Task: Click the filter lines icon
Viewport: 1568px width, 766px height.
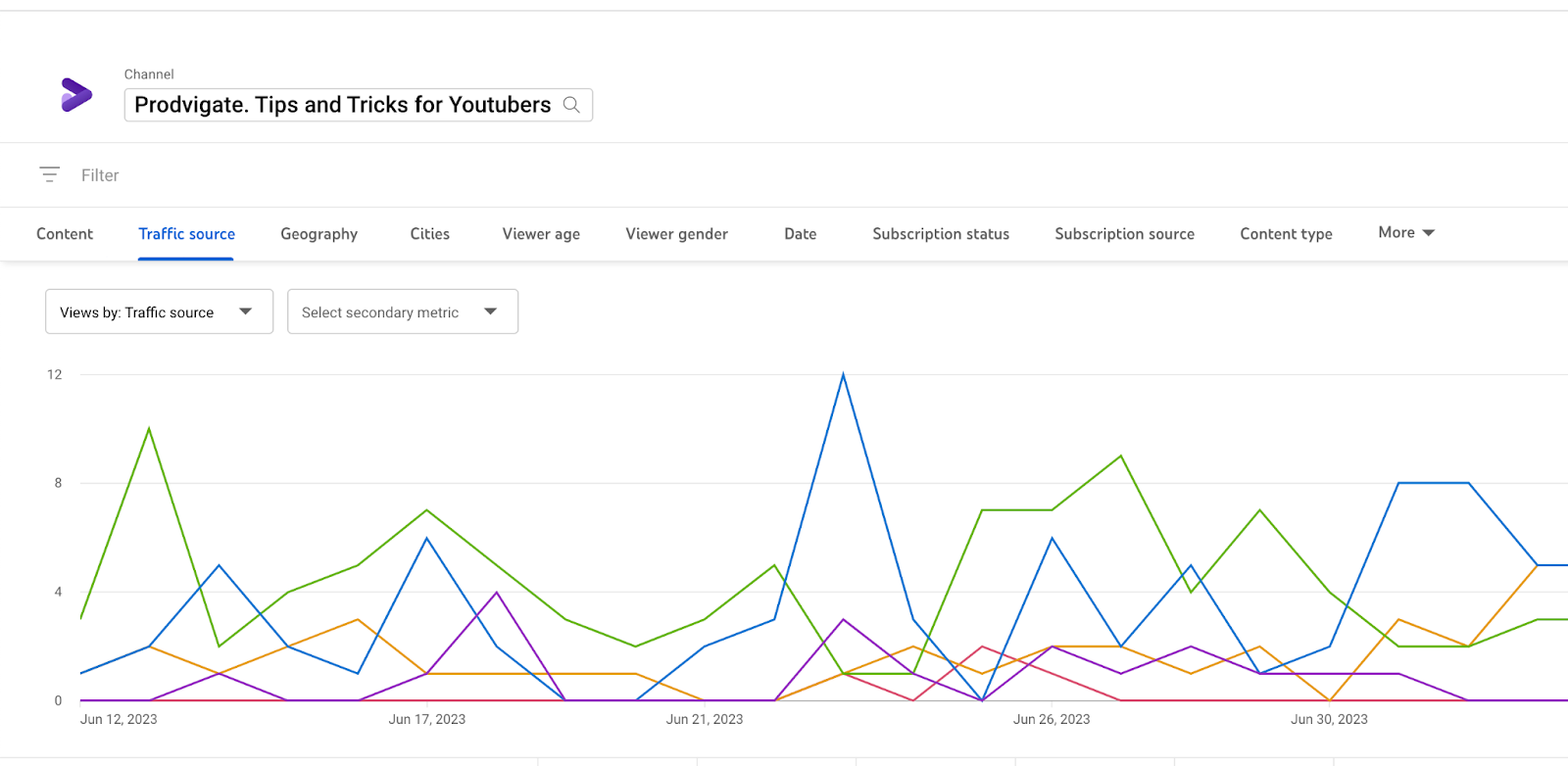Action: (x=49, y=174)
